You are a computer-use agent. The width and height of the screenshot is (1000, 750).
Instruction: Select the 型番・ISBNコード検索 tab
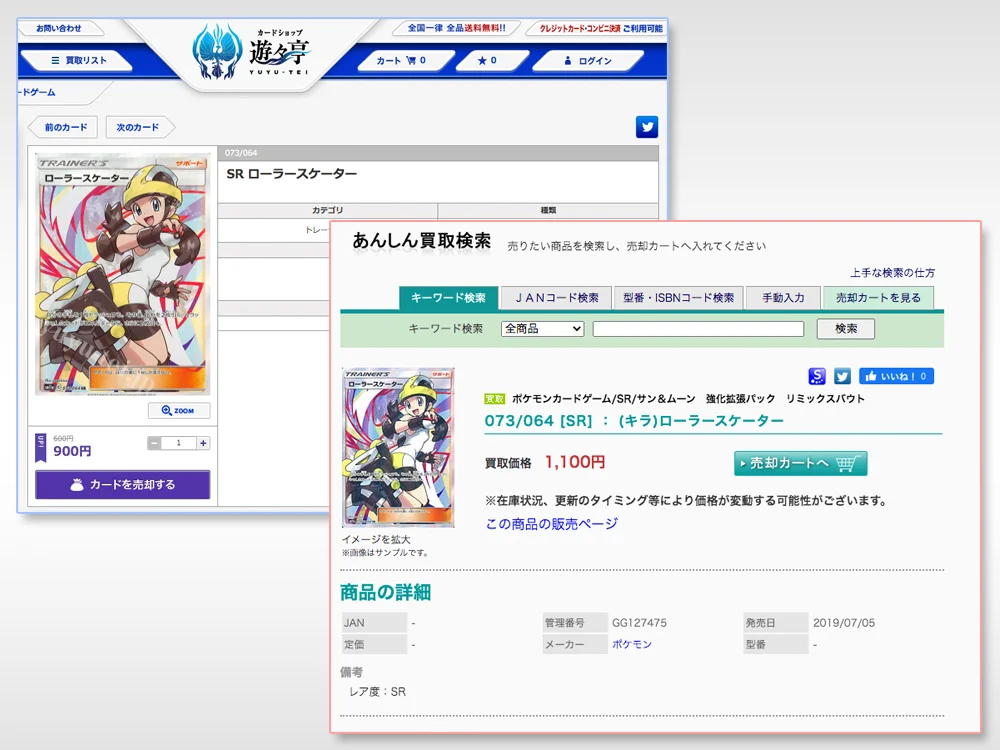(x=678, y=298)
